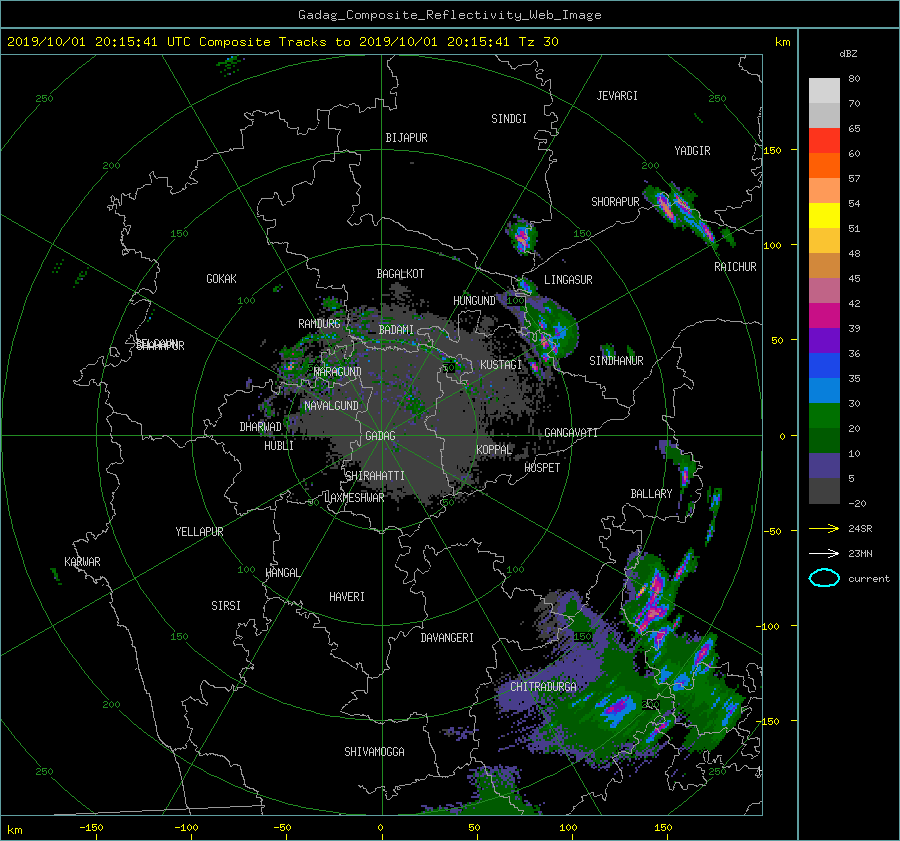The width and height of the screenshot is (900, 841).
Task: Click the storm cell north of Lingasur
Action: (522, 235)
